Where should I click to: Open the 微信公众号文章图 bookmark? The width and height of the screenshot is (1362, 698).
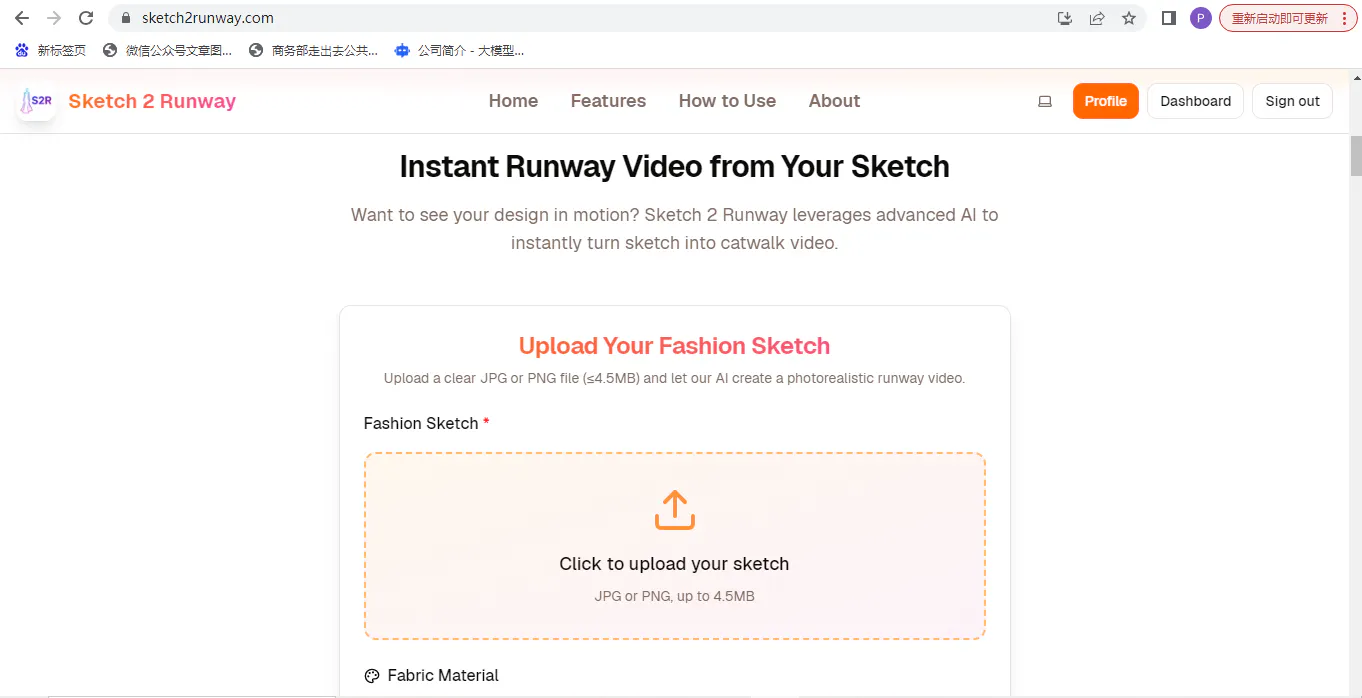click(x=167, y=50)
